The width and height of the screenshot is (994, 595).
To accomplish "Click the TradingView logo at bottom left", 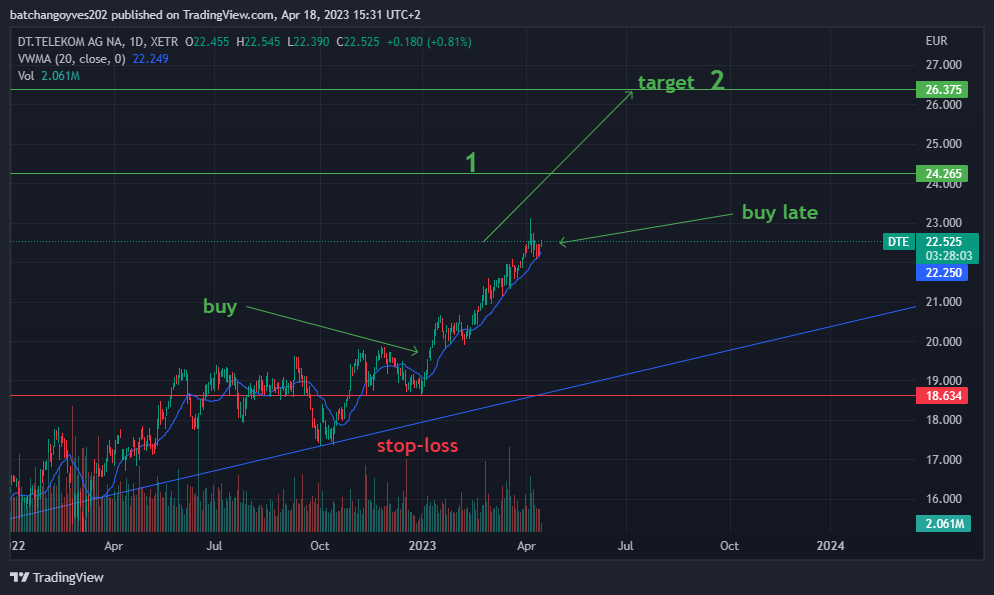I will pos(56,577).
